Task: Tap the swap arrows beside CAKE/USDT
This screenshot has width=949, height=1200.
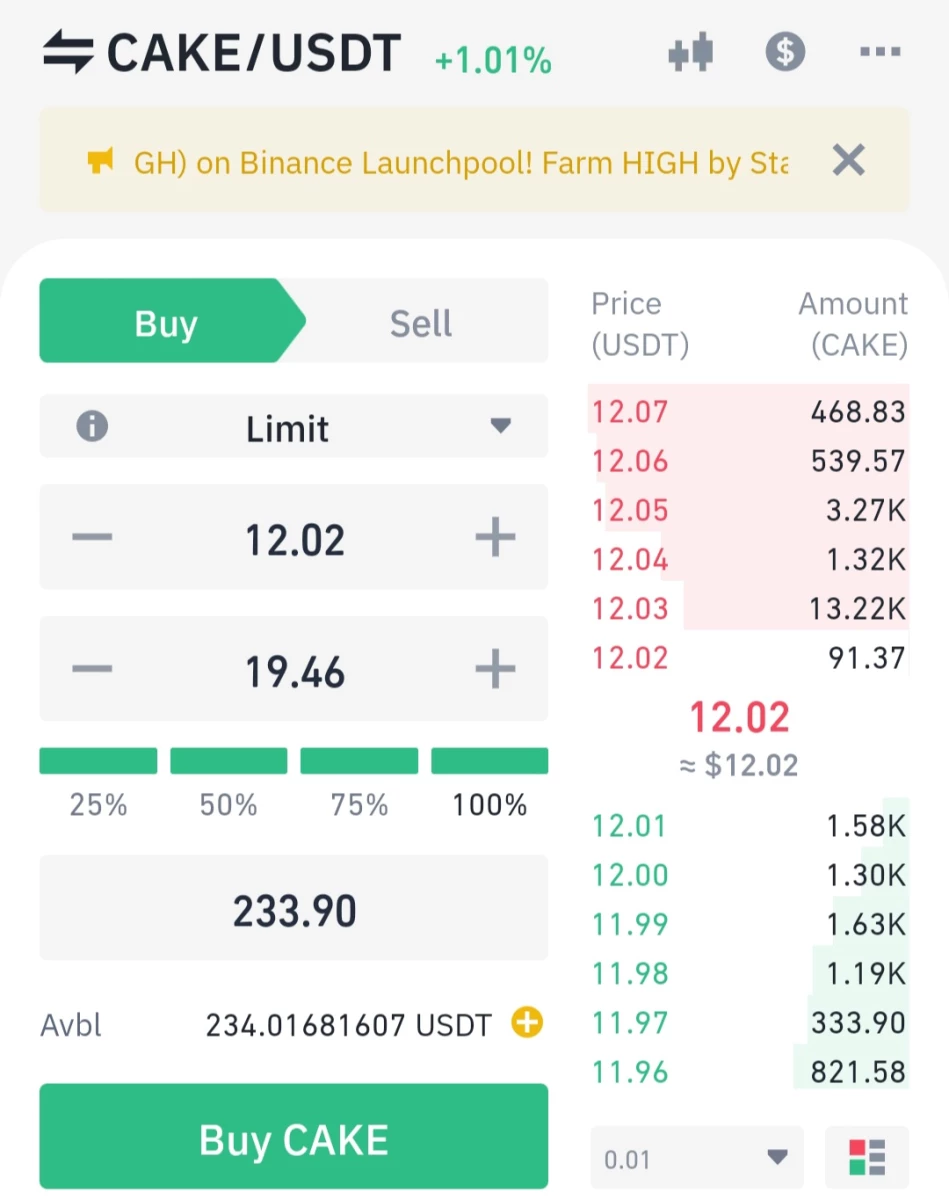Action: coord(68,52)
